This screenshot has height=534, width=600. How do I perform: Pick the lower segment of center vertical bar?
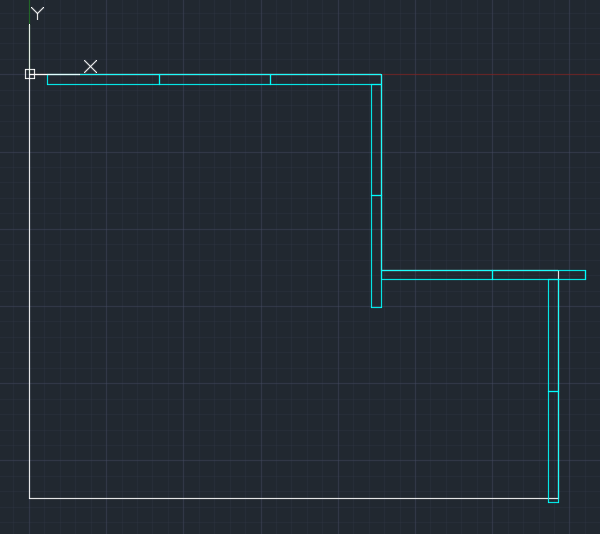(376, 251)
